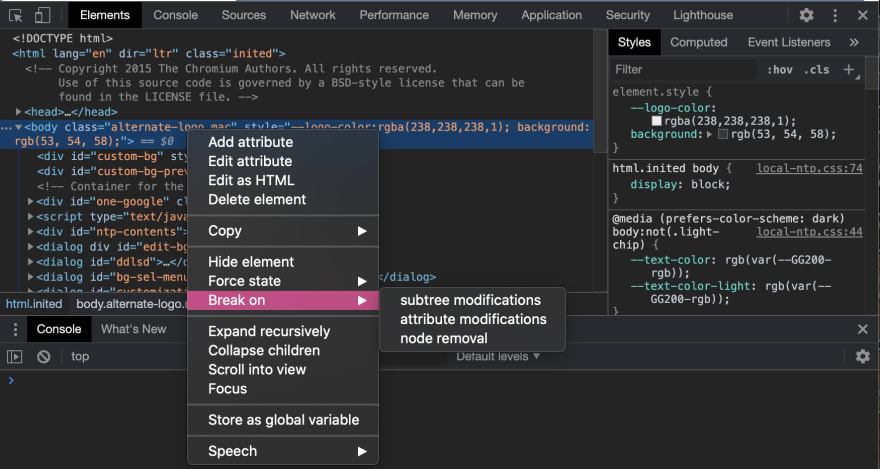Open console settings gear icon
This screenshot has width=880, height=469.
[863, 356]
